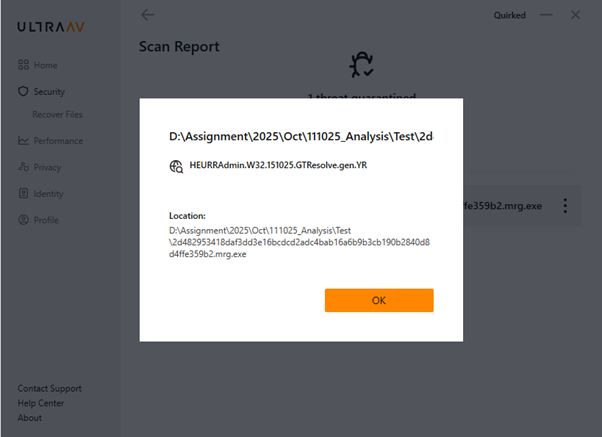Click the Privacy fingerprint icon
The width and height of the screenshot is (602, 437).
[x=22, y=167]
